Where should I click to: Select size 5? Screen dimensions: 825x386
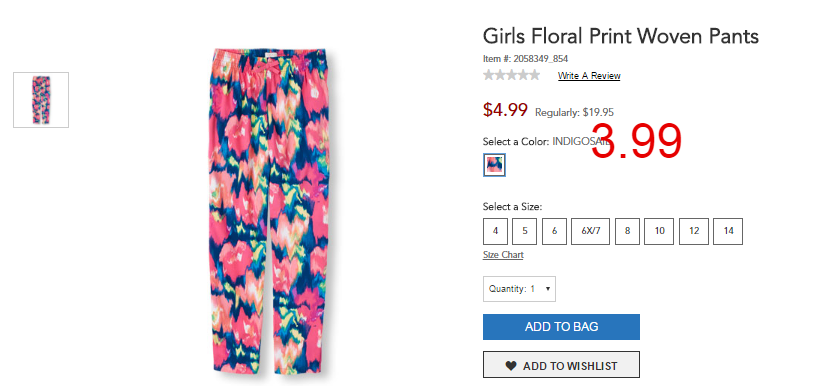click(525, 231)
